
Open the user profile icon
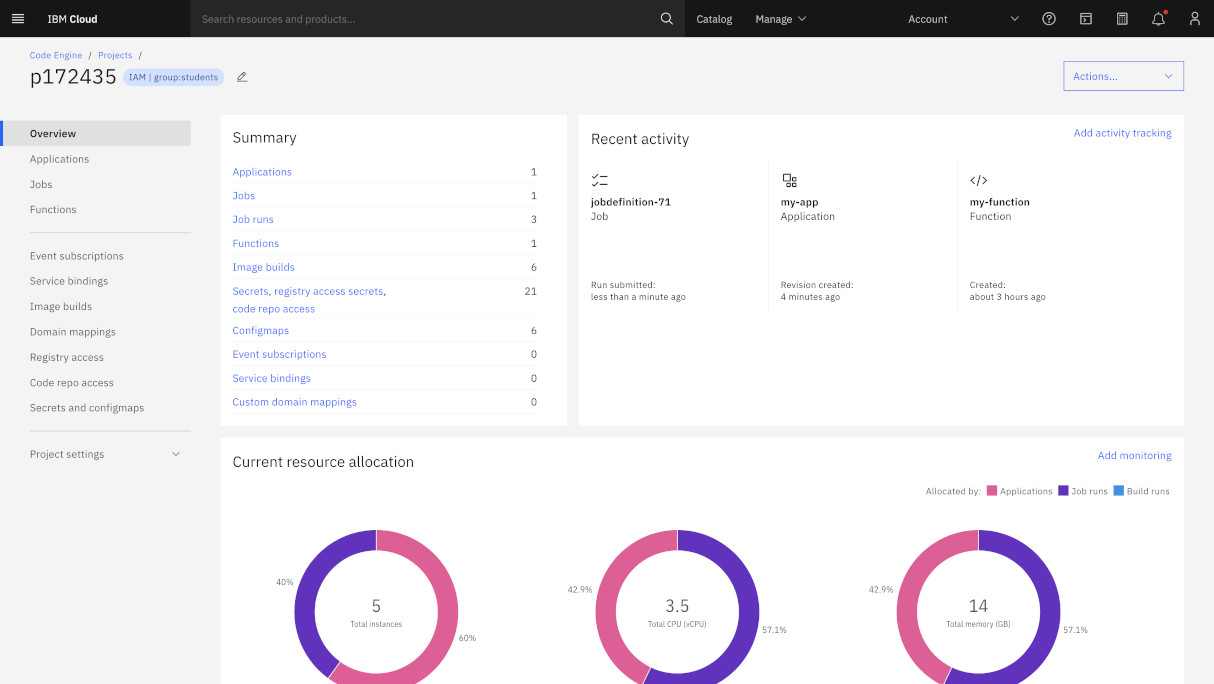1194,19
